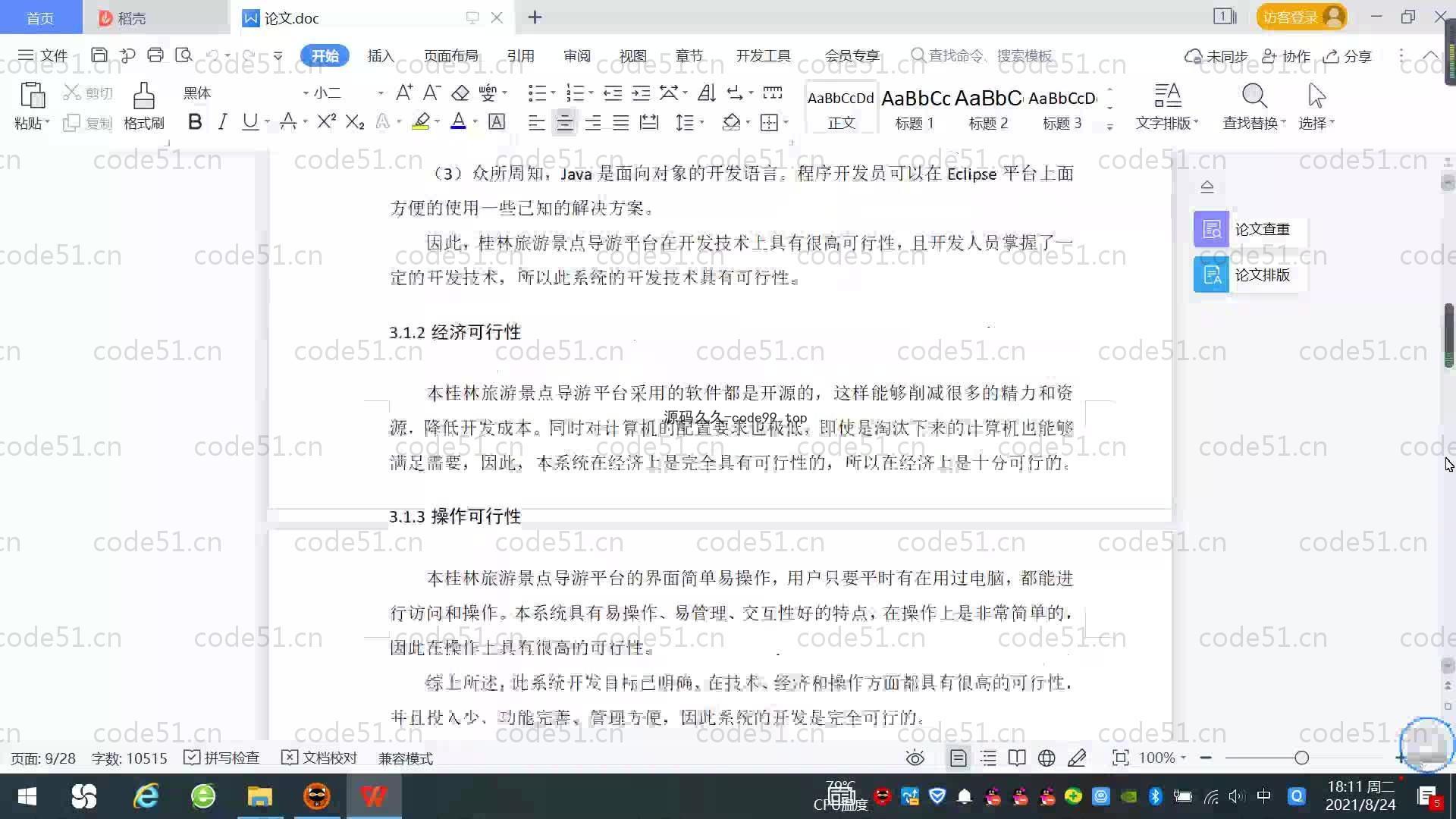Open the font size dropdown showing 小二
This screenshot has width=1456, height=819.
tap(380, 93)
